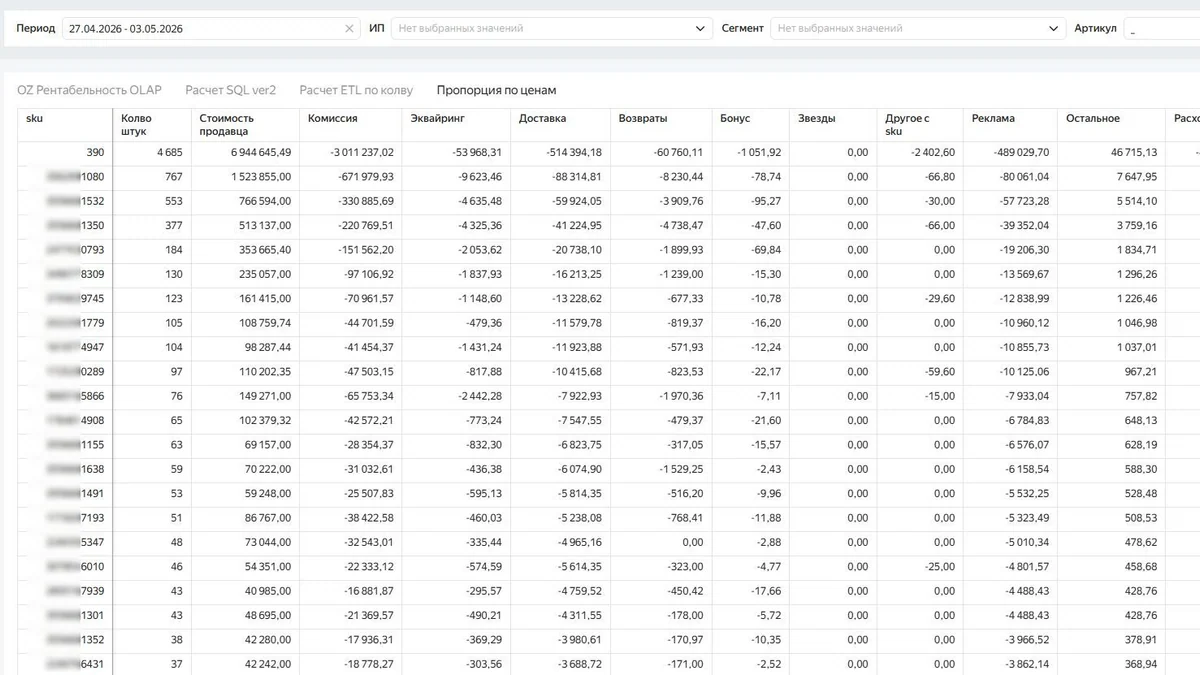This screenshot has width=1200, height=675.
Task: Click the value -59,60 in Другое column
Action: tap(940, 372)
